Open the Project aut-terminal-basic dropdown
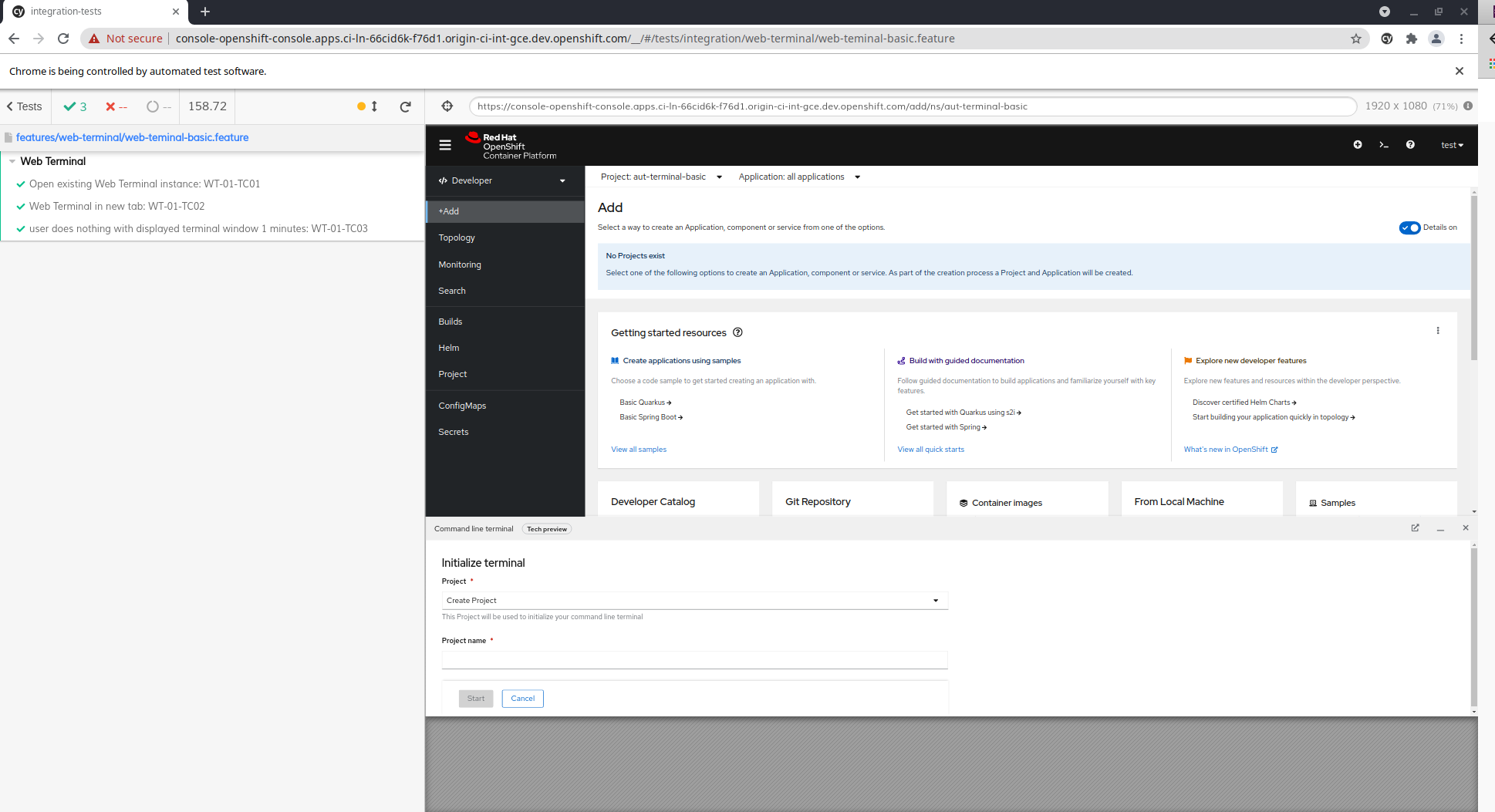Viewport: 1495px width, 812px height. [x=661, y=177]
